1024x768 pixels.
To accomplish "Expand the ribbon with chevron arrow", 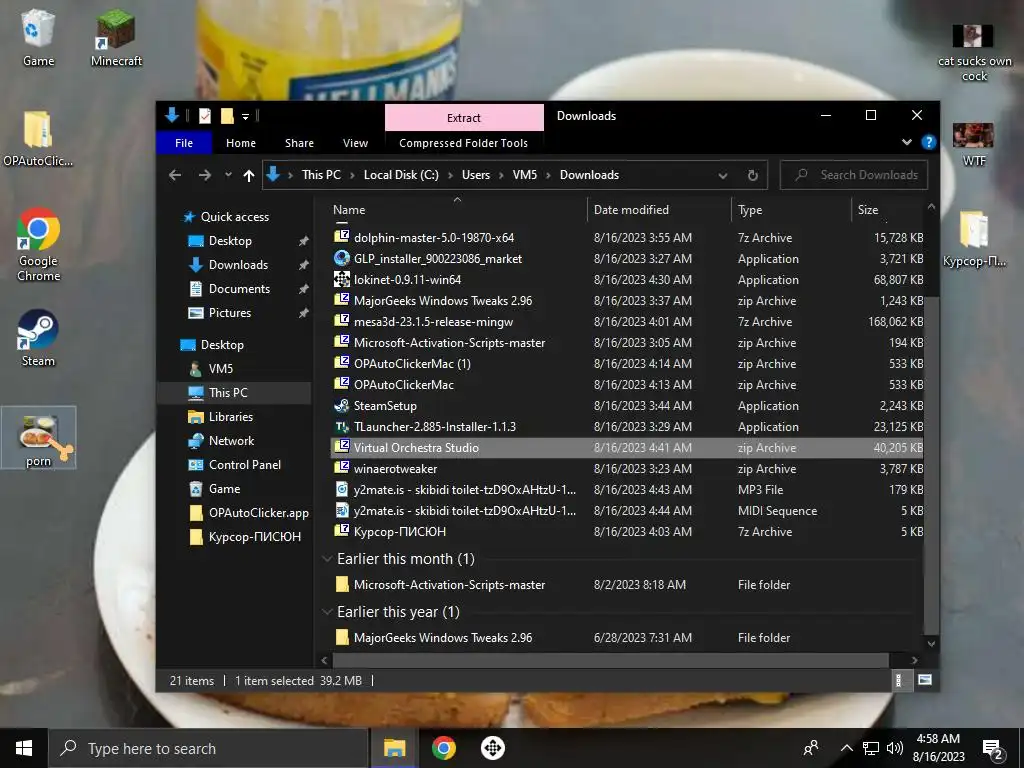I will tap(906, 142).
